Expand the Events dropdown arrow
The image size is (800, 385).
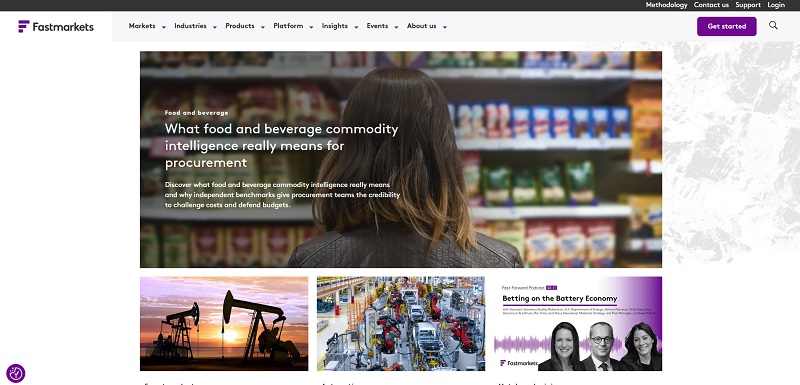[396, 27]
